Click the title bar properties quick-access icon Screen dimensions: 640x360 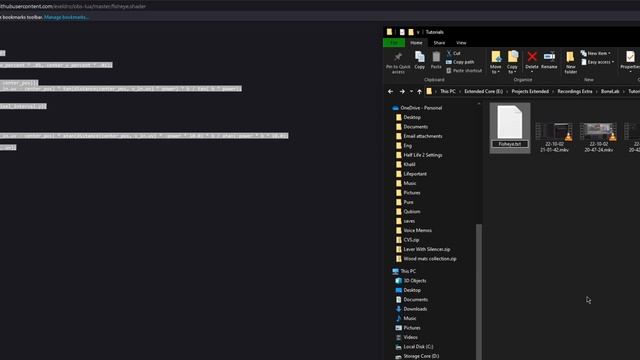tap(402, 32)
